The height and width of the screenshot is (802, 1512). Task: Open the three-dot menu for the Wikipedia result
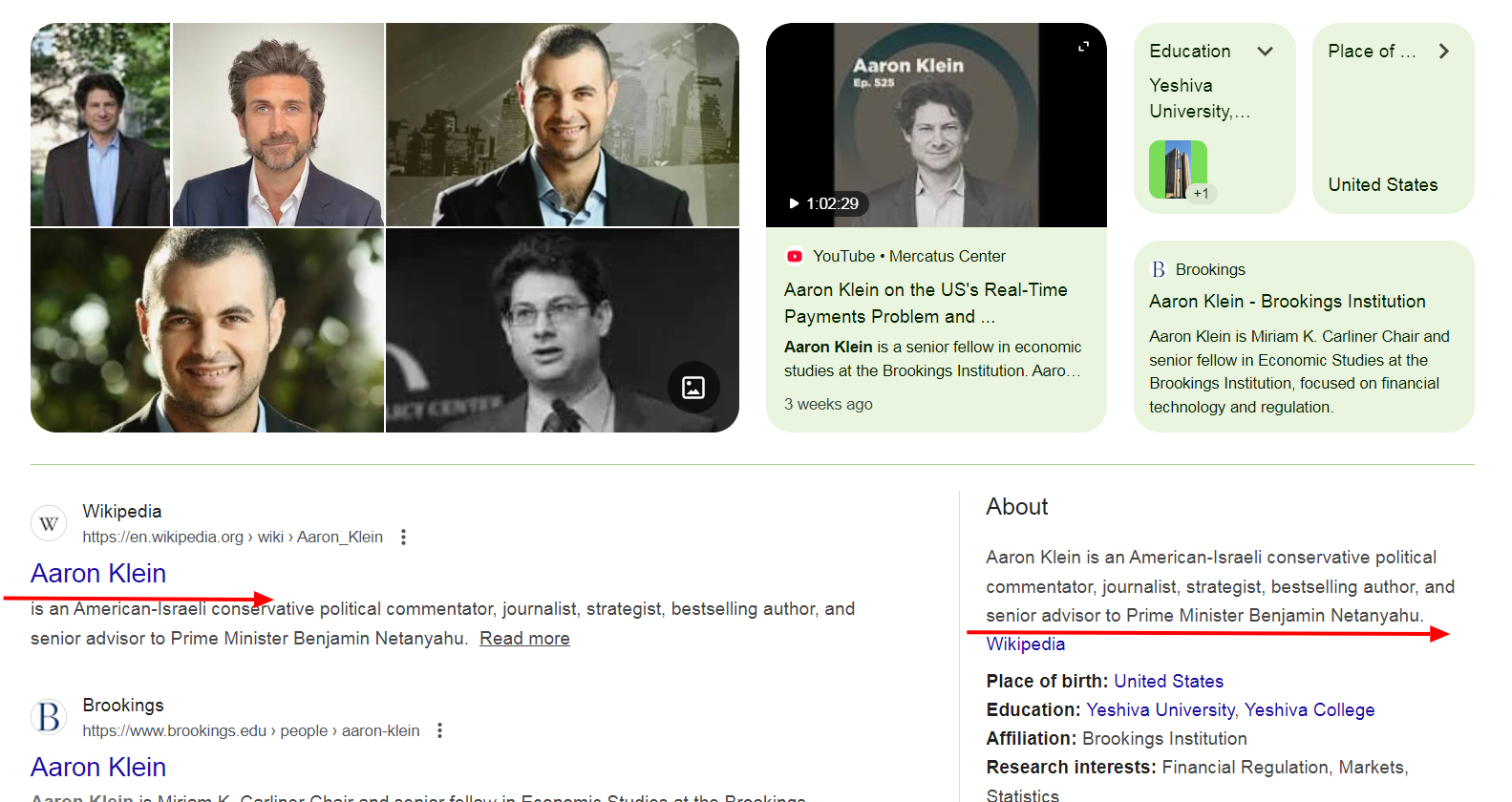tap(404, 538)
